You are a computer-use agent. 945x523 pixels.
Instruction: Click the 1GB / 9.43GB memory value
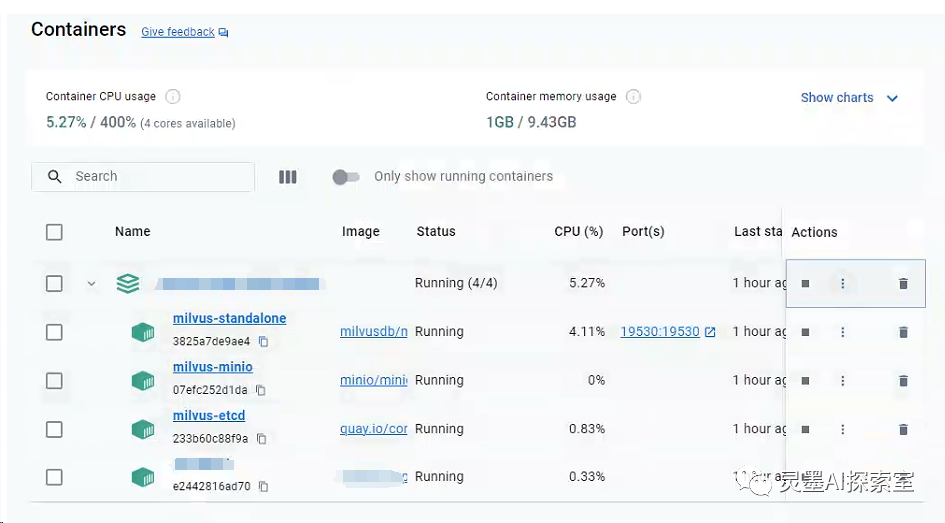[x=531, y=122]
